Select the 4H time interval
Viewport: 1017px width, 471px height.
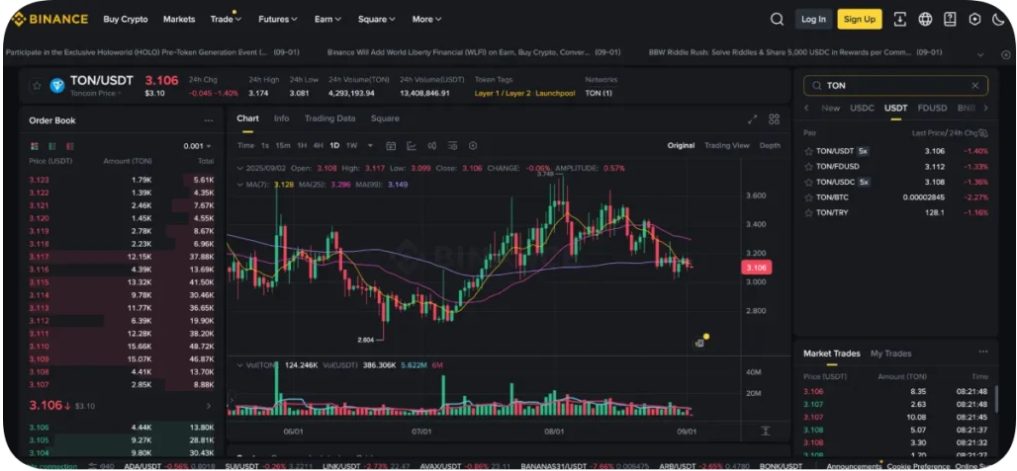point(318,145)
